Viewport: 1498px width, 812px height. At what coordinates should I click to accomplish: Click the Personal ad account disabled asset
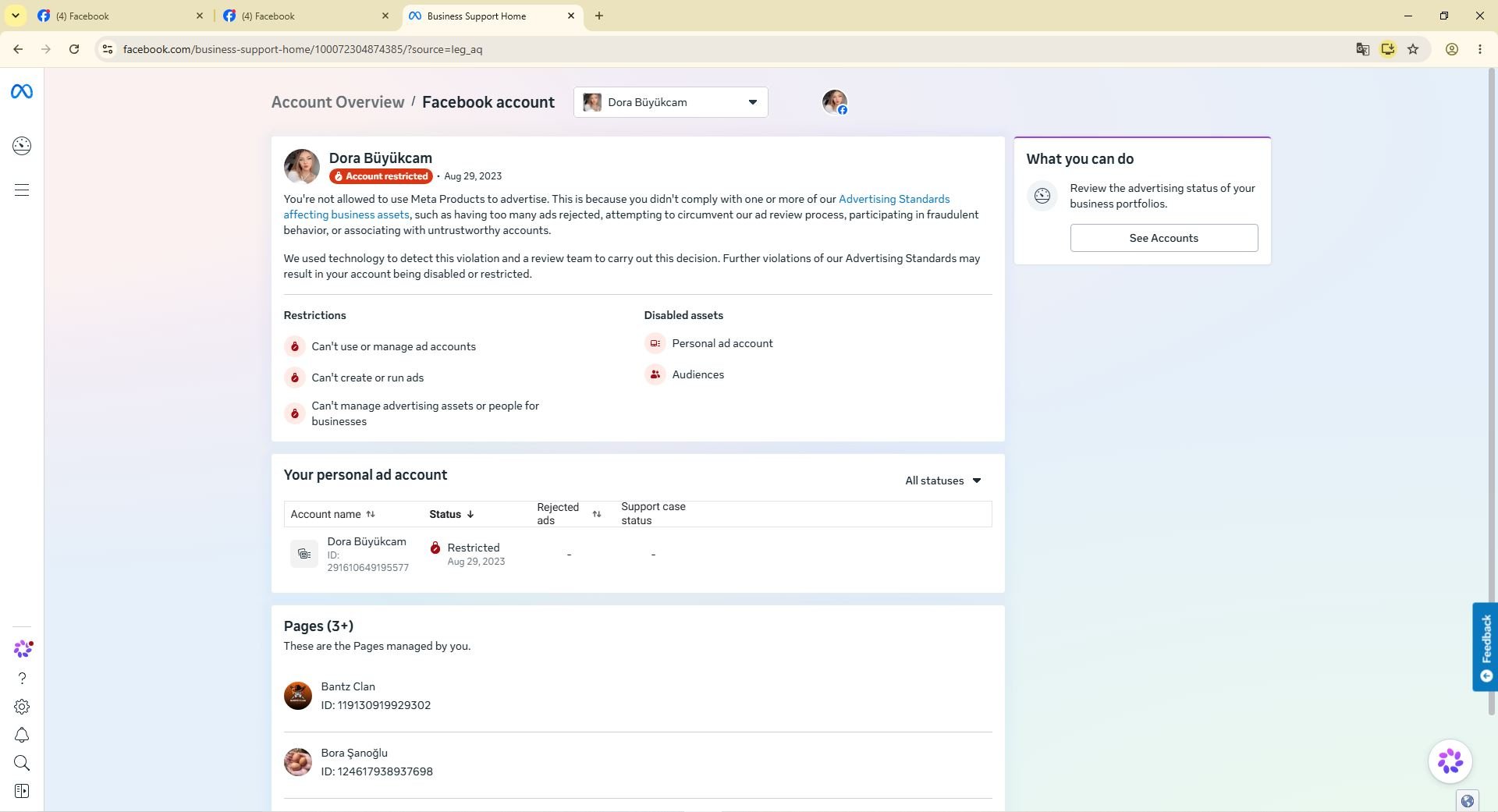click(x=722, y=343)
